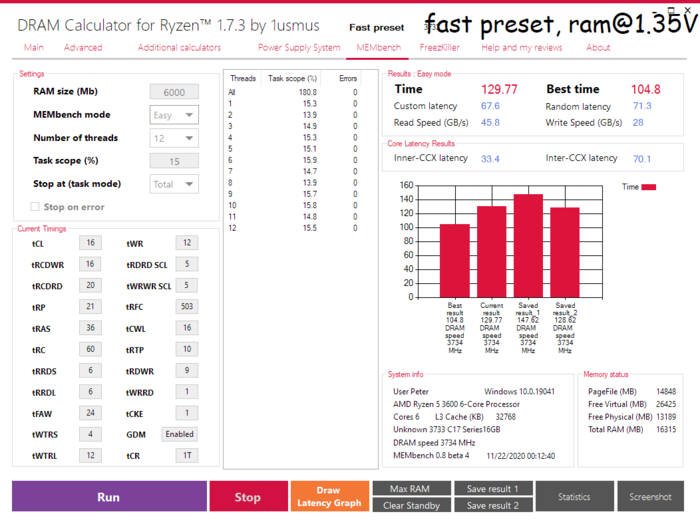Select the MEMbench tab

(379, 47)
